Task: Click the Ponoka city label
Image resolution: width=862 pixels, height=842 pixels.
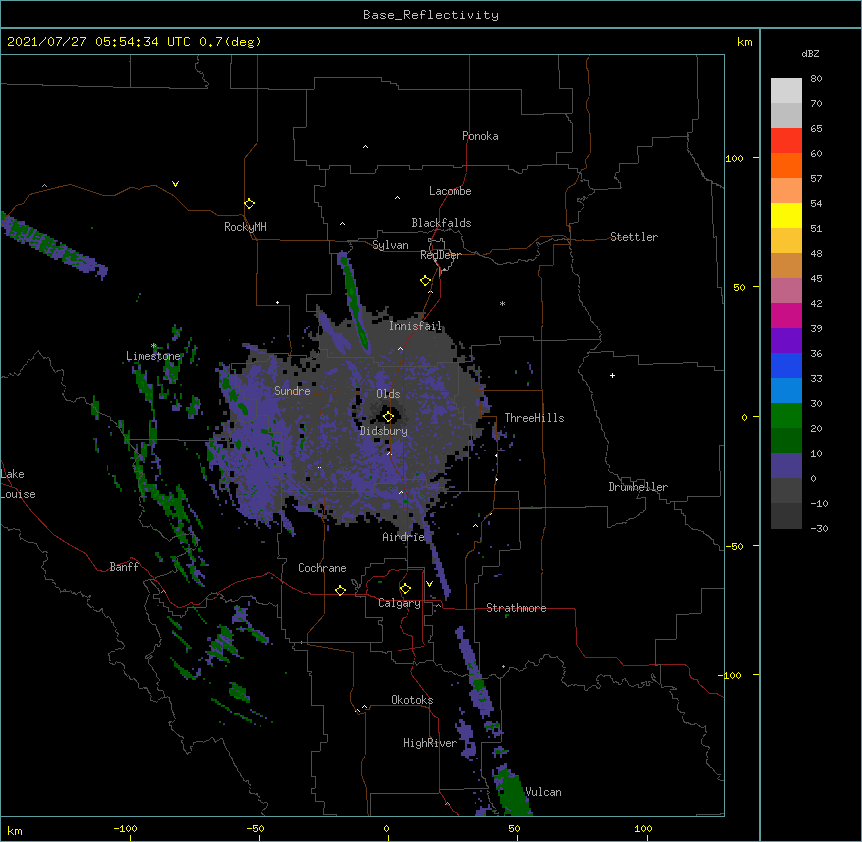Action: coord(480,136)
